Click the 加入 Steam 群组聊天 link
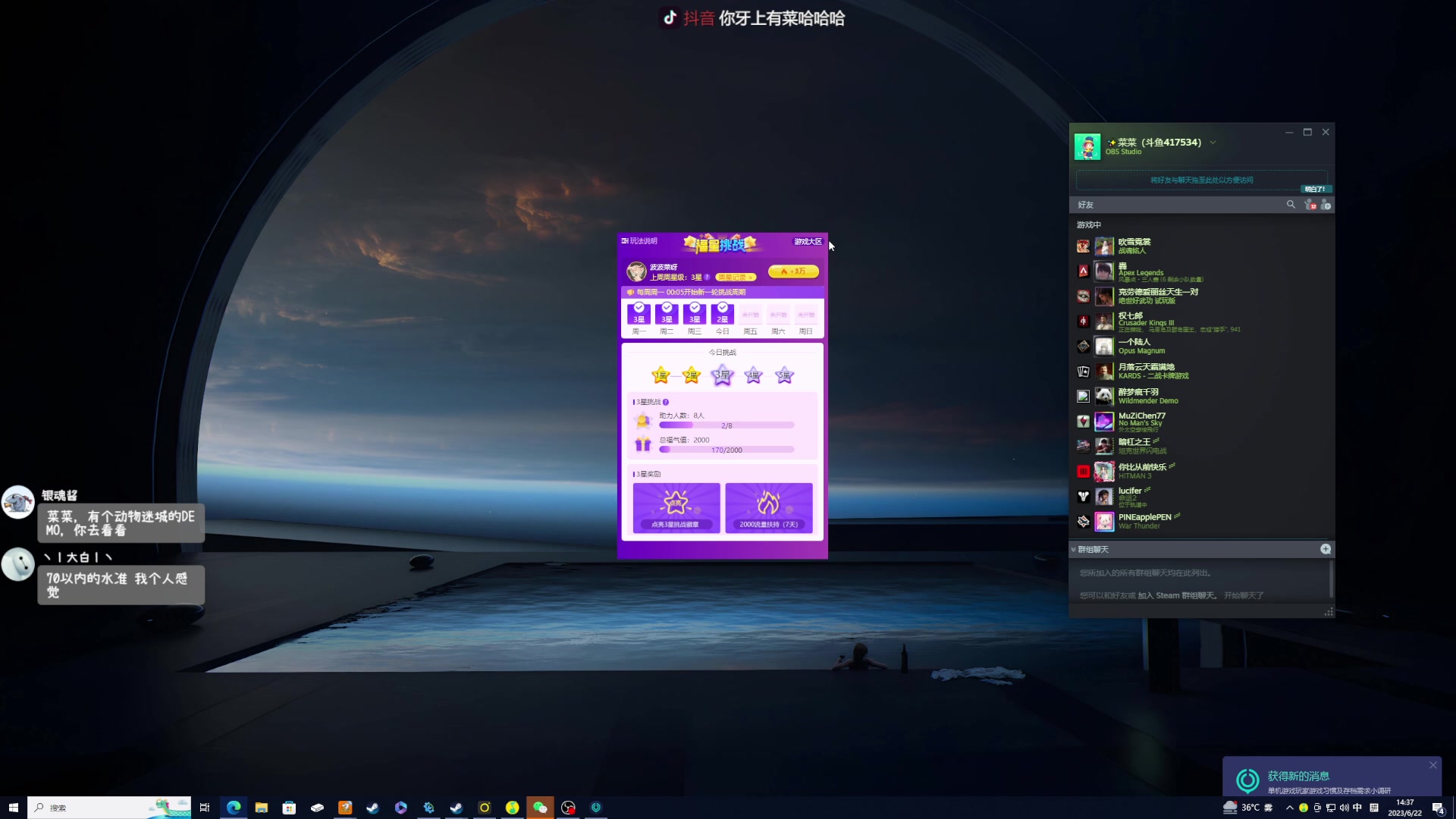The height and width of the screenshot is (819, 1456). coord(1178,596)
